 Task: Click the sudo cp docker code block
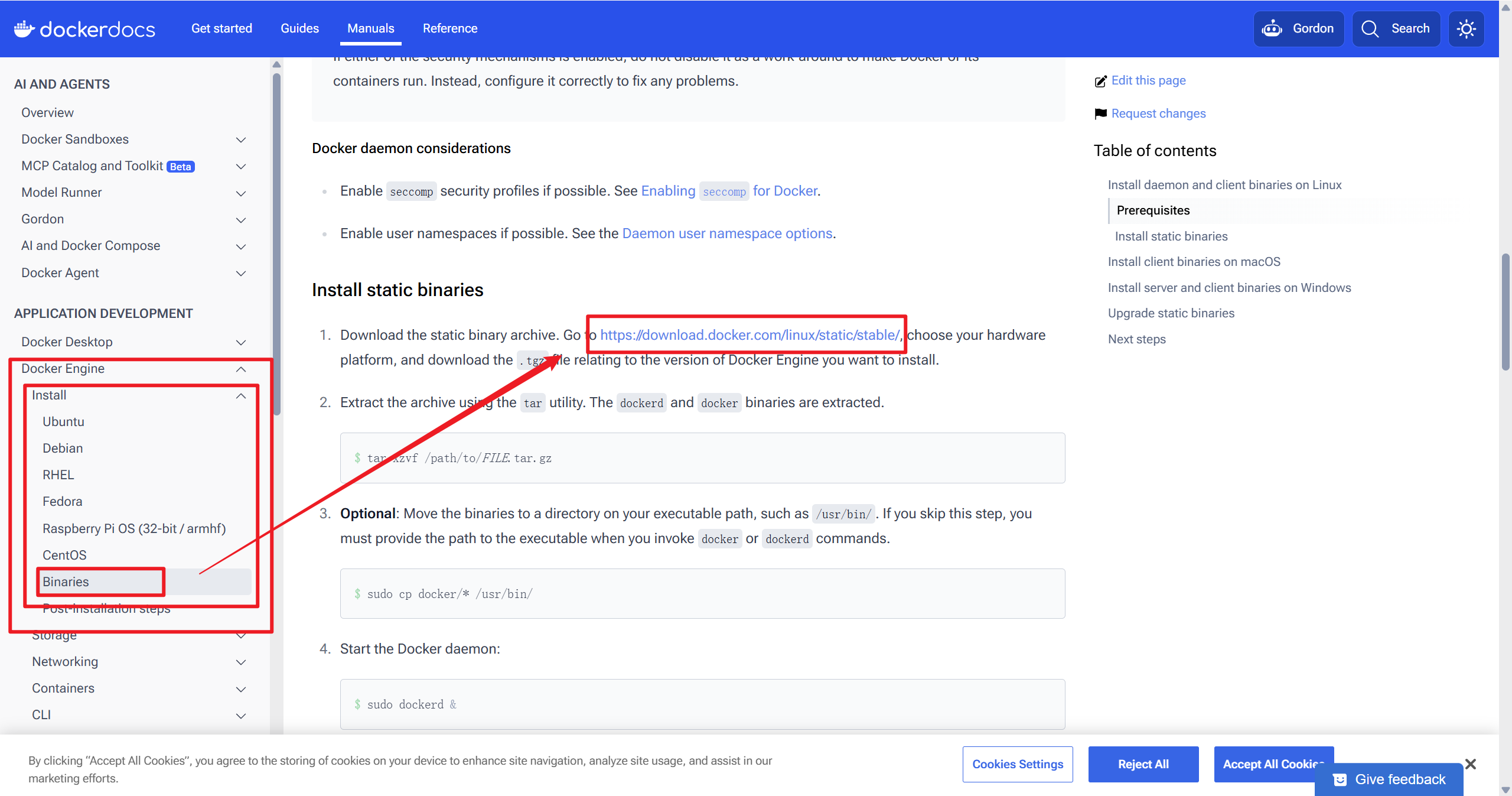702,594
